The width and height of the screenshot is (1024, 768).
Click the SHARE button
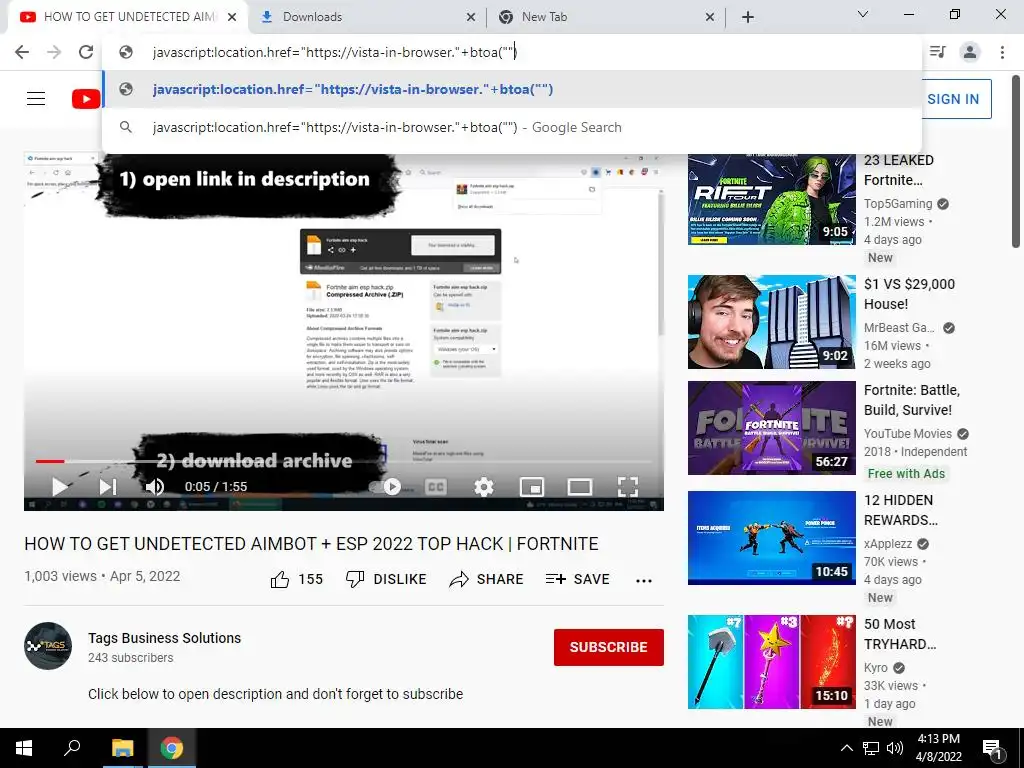click(487, 579)
